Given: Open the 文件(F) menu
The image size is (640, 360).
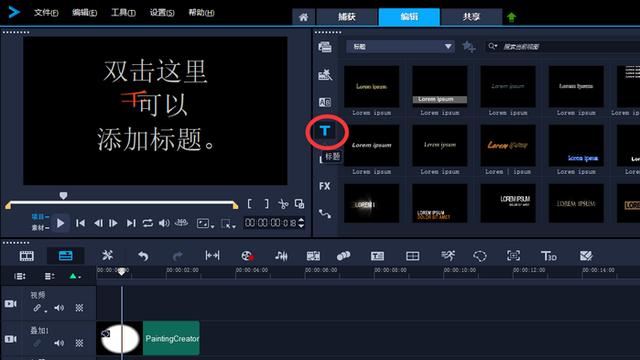Looking at the screenshot, I should [x=46, y=13].
